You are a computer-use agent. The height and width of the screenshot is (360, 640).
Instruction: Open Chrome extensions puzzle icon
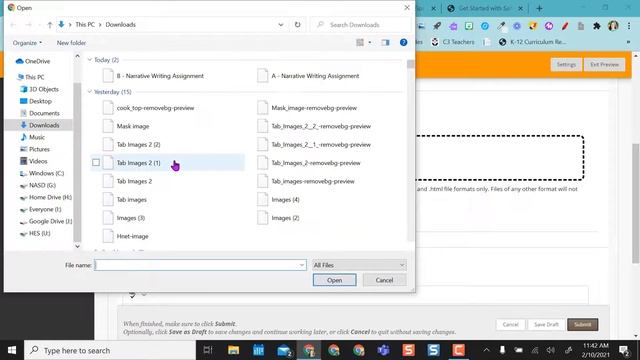pos(597,26)
